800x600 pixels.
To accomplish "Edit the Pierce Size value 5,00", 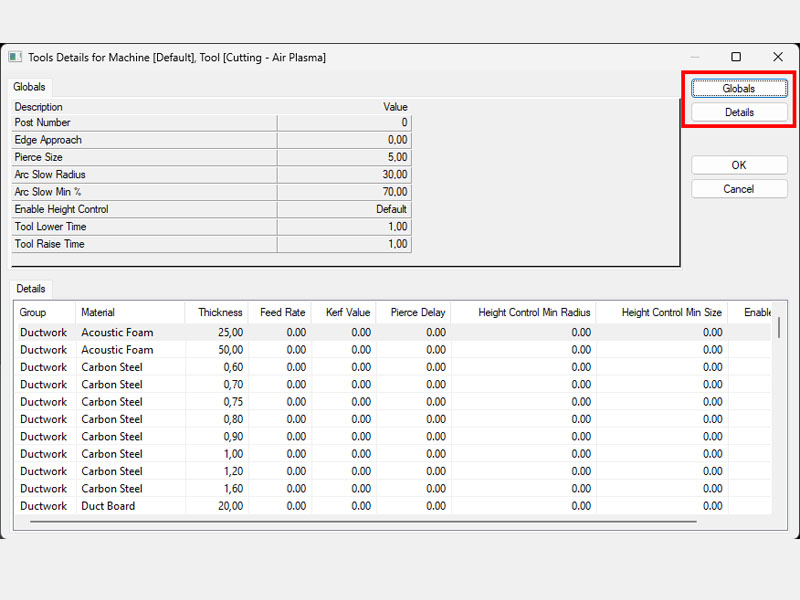I will (x=344, y=158).
